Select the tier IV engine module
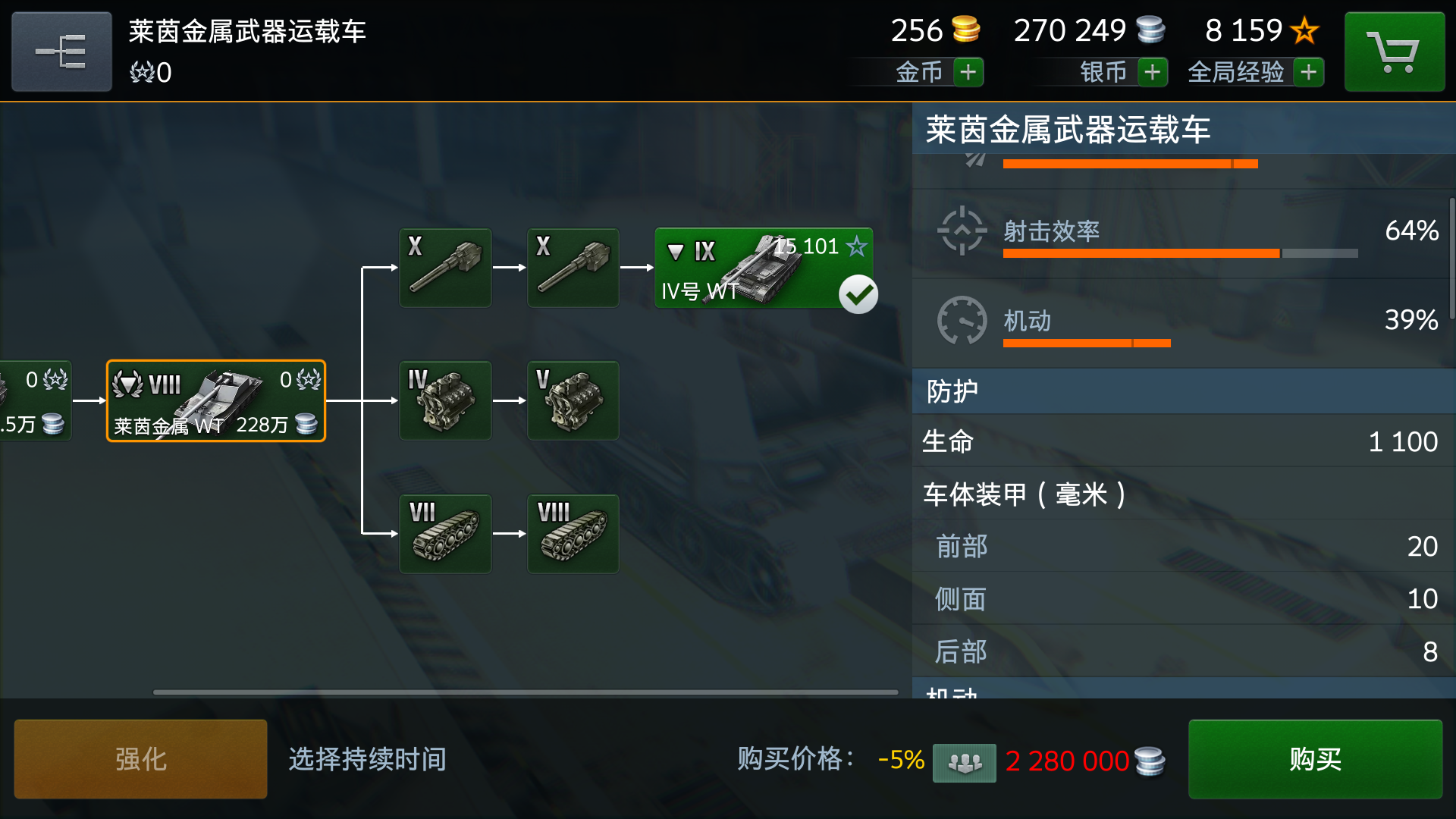This screenshot has width=1456, height=819. [x=445, y=400]
